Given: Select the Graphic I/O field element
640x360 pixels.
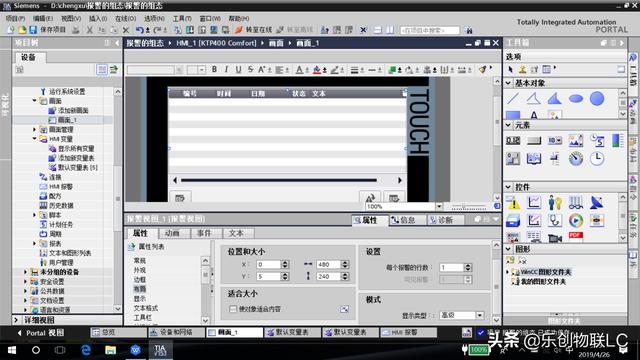Looking at the screenshot, I should pos(576,140).
